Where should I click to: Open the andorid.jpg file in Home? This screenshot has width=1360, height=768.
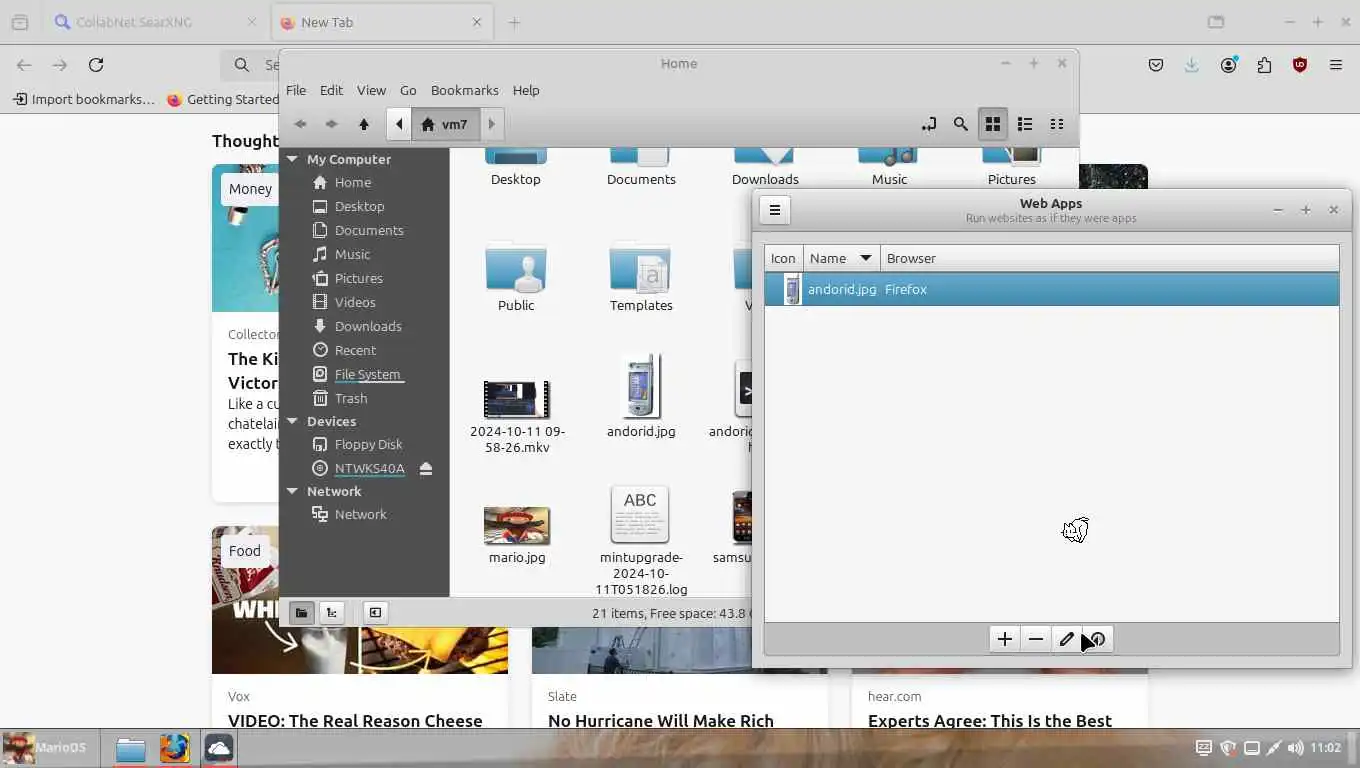click(641, 396)
